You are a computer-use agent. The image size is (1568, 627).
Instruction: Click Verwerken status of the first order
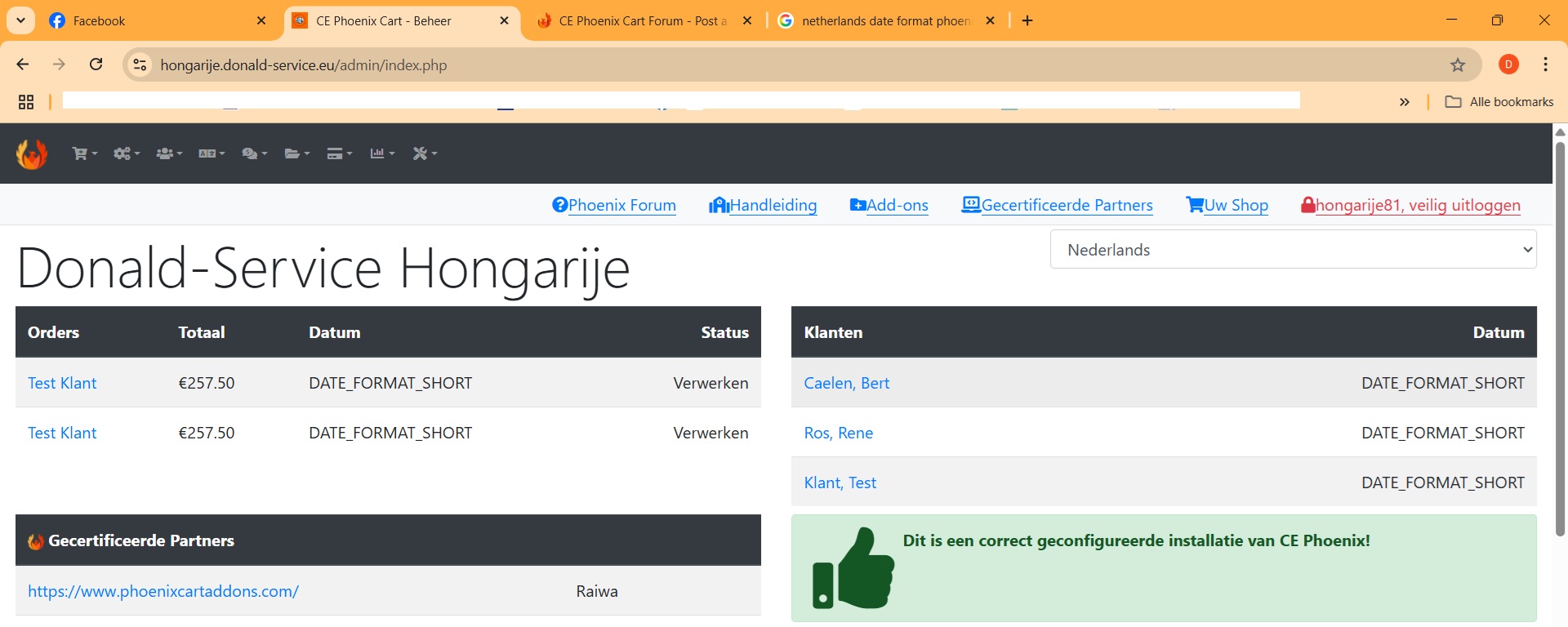[x=710, y=383]
